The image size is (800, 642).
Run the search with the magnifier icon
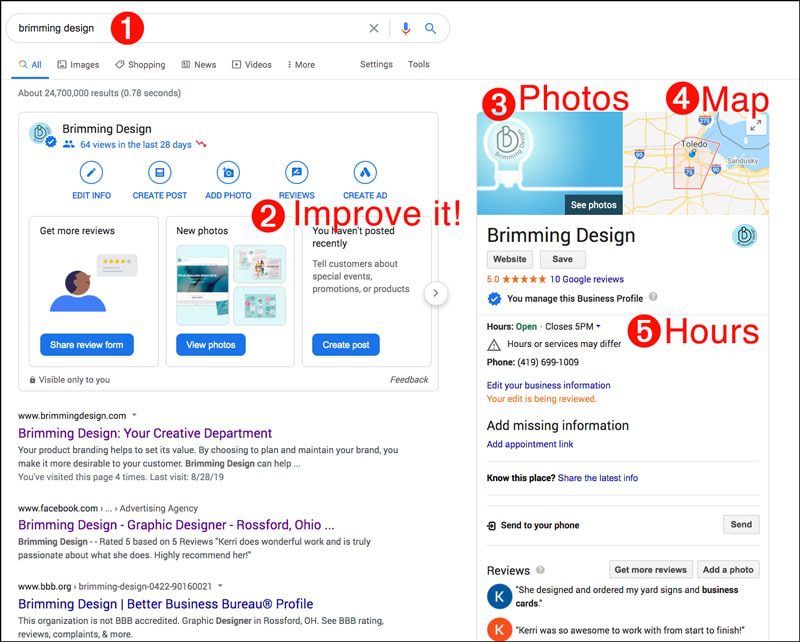431,29
